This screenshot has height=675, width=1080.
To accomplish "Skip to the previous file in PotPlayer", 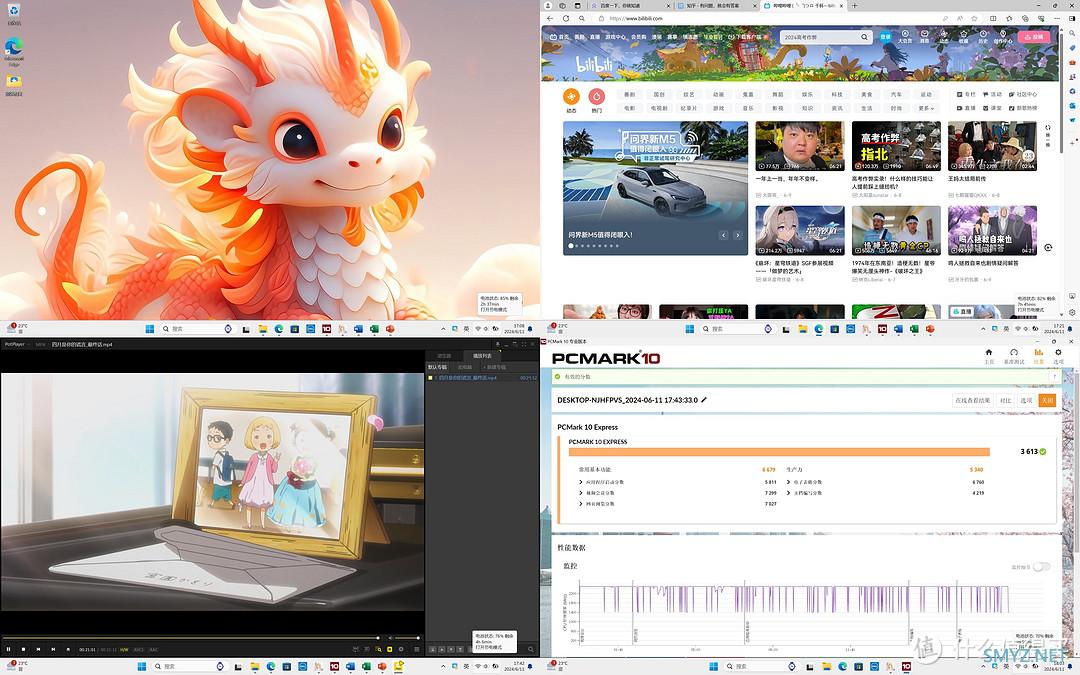I will click(x=39, y=649).
